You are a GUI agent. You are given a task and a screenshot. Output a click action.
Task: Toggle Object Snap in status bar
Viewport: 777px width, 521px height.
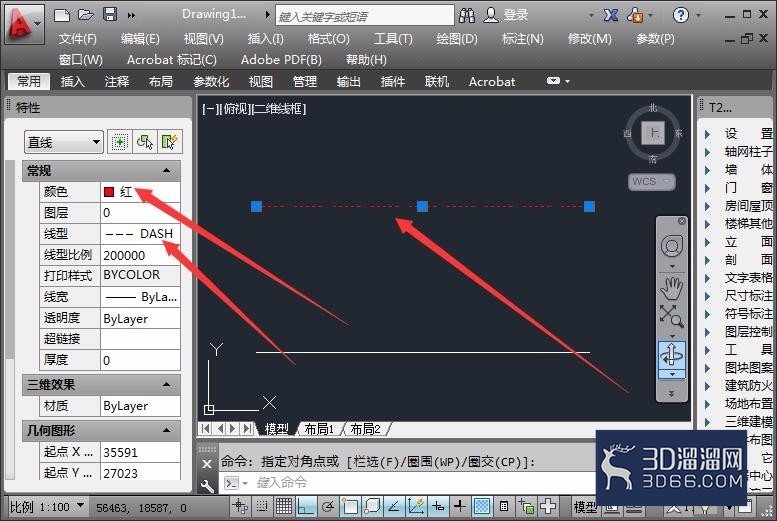tap(350, 506)
